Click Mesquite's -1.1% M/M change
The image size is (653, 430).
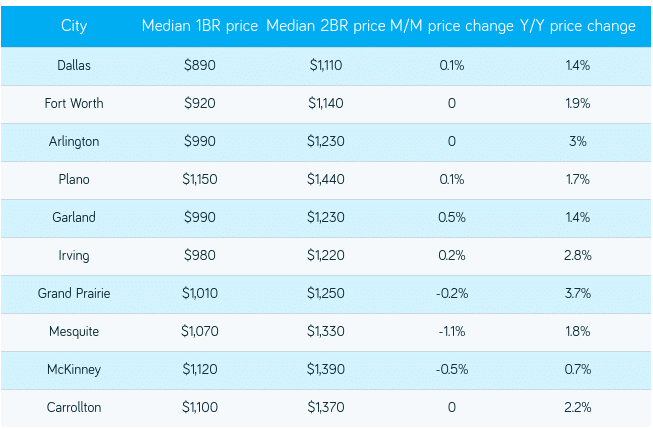[x=451, y=331]
